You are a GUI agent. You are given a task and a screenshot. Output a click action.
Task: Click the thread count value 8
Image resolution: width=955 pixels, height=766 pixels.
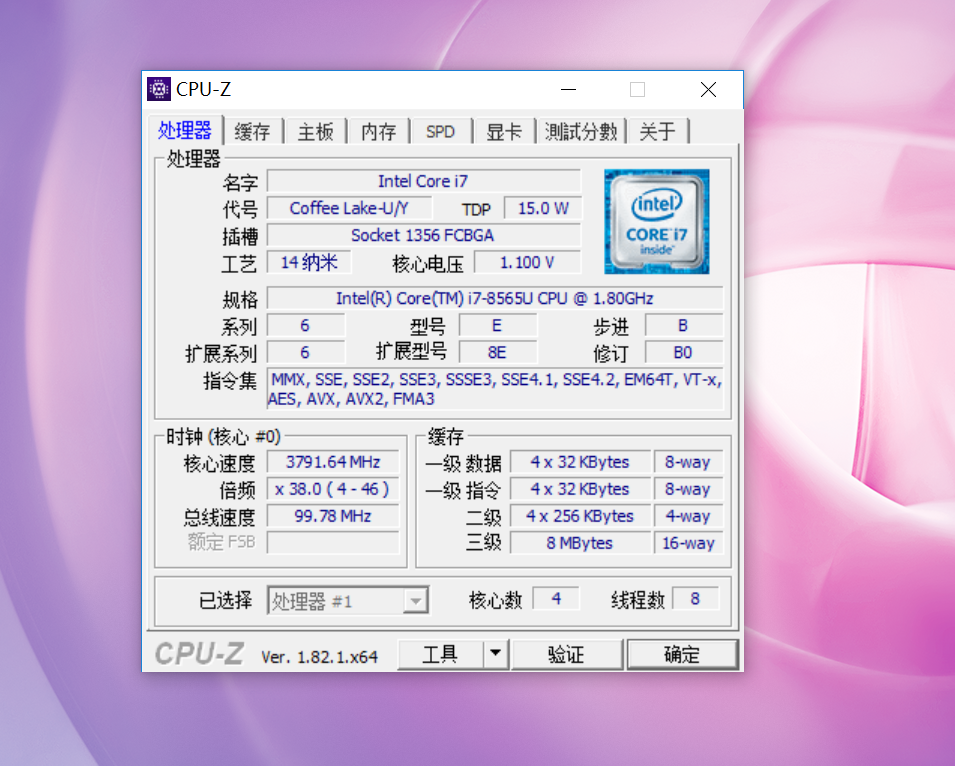[696, 599]
